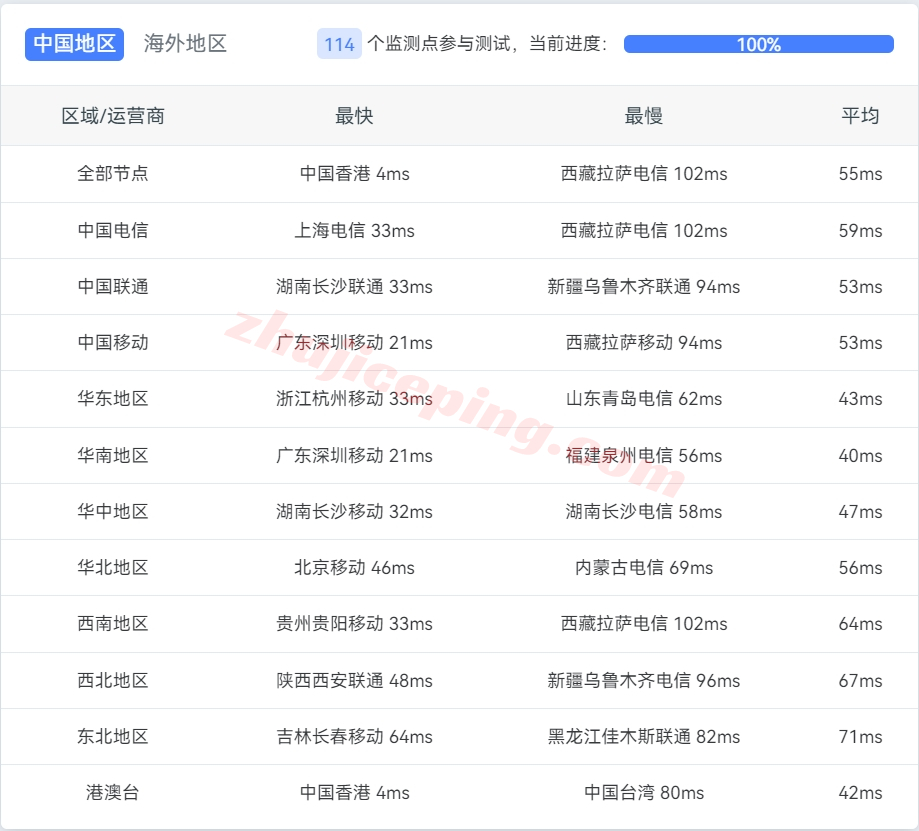Select the 中国联通 row label
Screen dimensions: 919x831
[113, 287]
